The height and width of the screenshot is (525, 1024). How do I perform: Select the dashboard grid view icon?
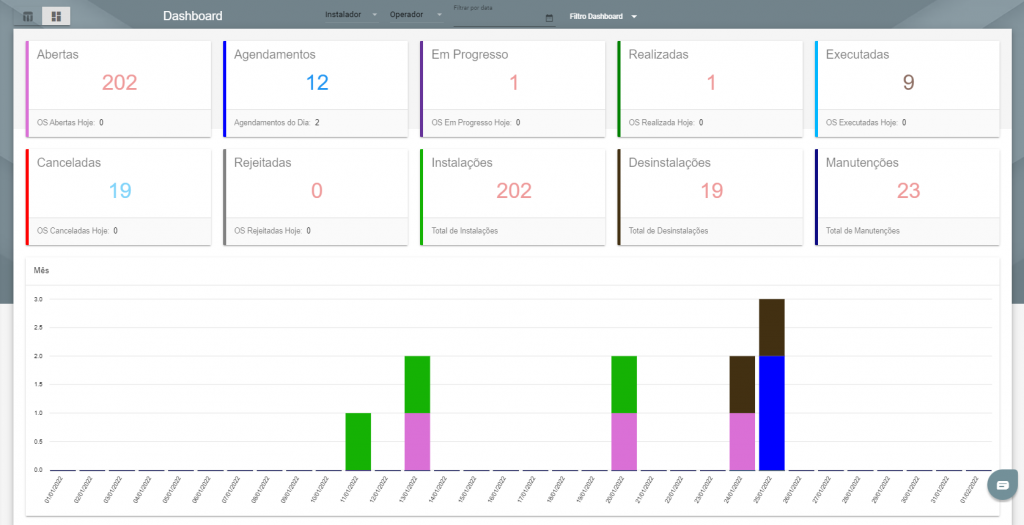(x=56, y=16)
